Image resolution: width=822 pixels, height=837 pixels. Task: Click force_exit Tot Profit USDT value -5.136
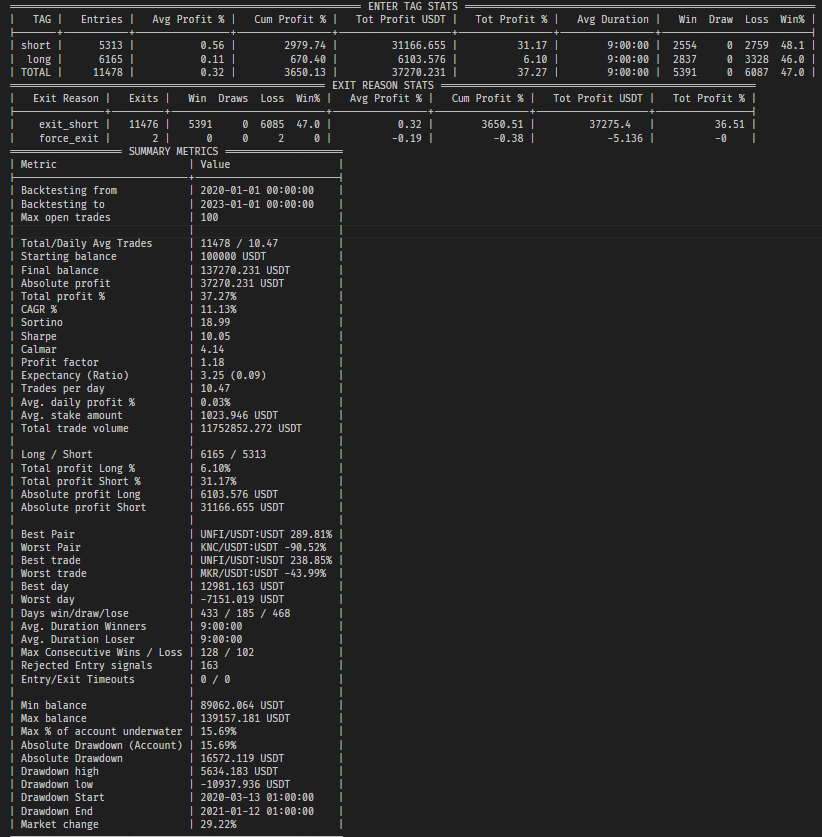point(625,138)
